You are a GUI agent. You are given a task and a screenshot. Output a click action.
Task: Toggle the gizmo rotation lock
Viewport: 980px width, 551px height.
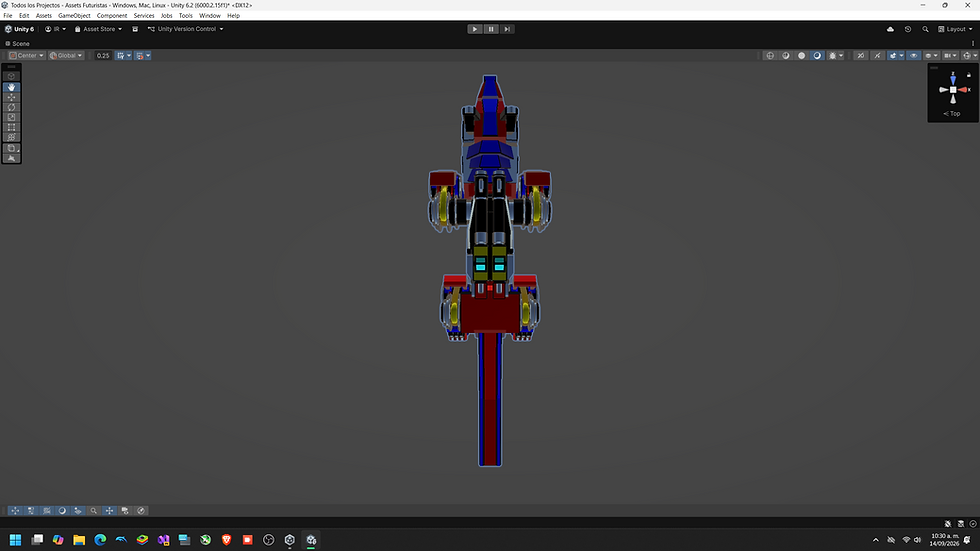point(969,75)
